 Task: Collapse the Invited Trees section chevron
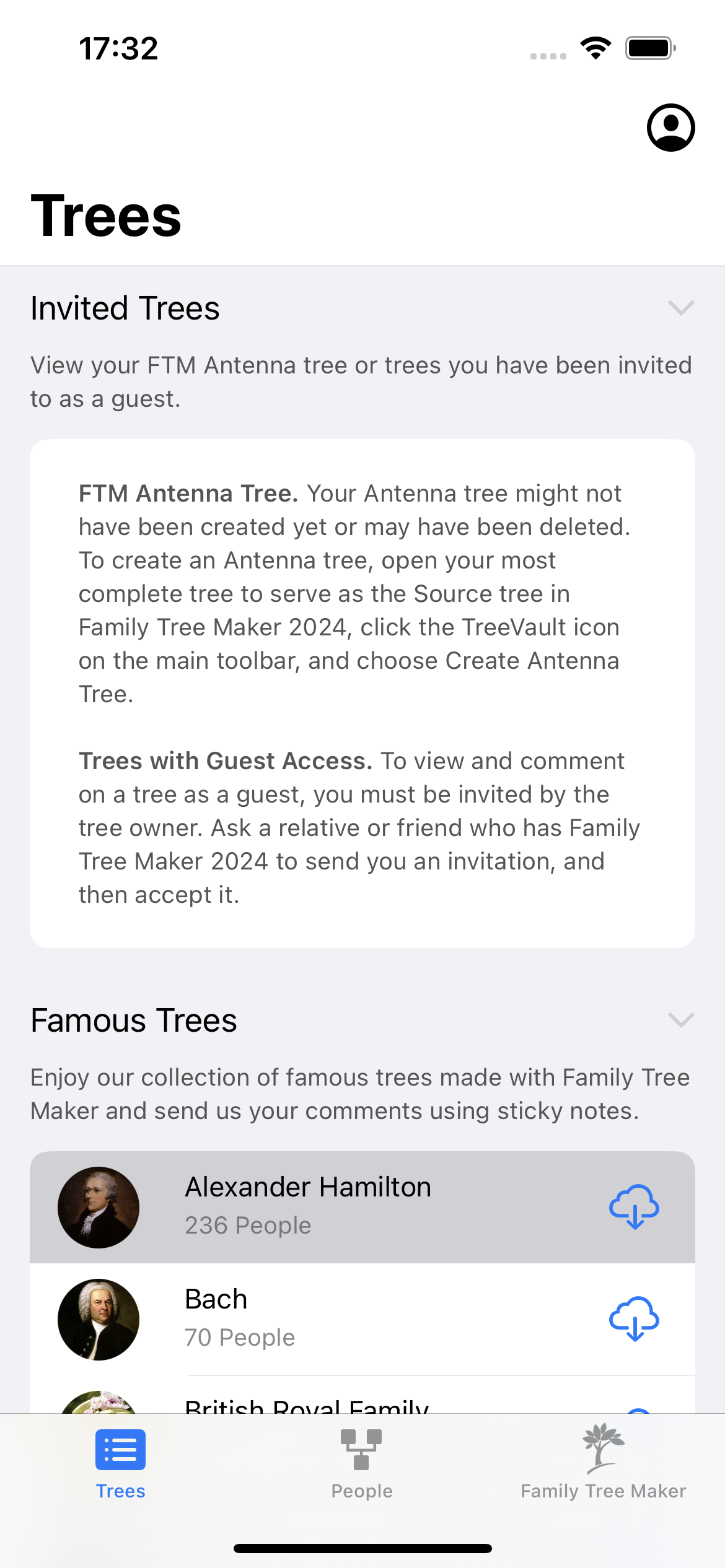(680, 308)
